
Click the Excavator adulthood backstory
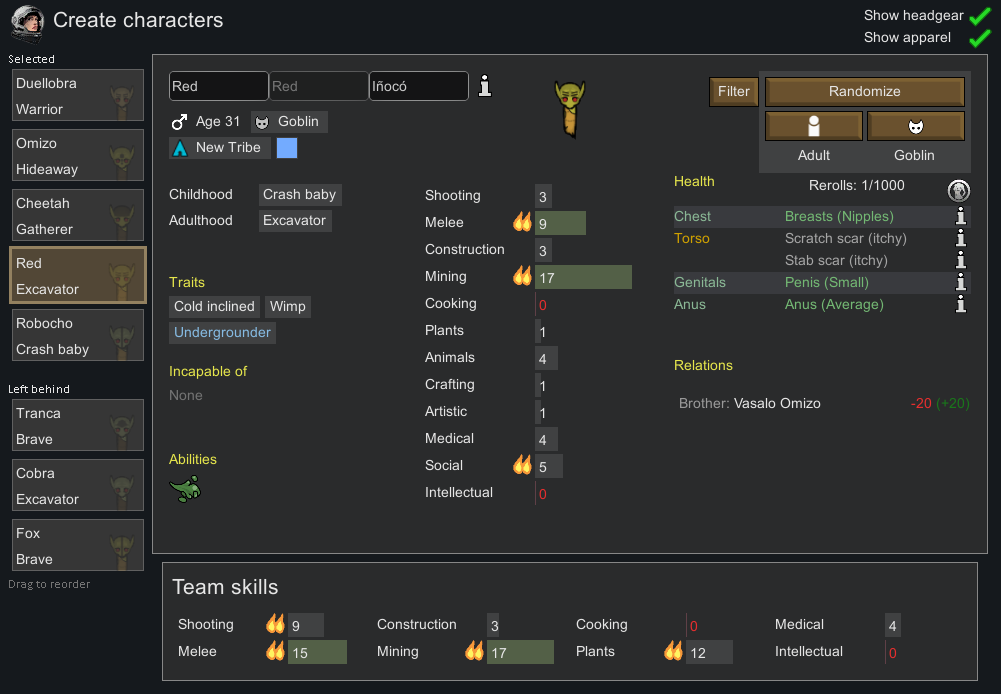(x=295, y=221)
